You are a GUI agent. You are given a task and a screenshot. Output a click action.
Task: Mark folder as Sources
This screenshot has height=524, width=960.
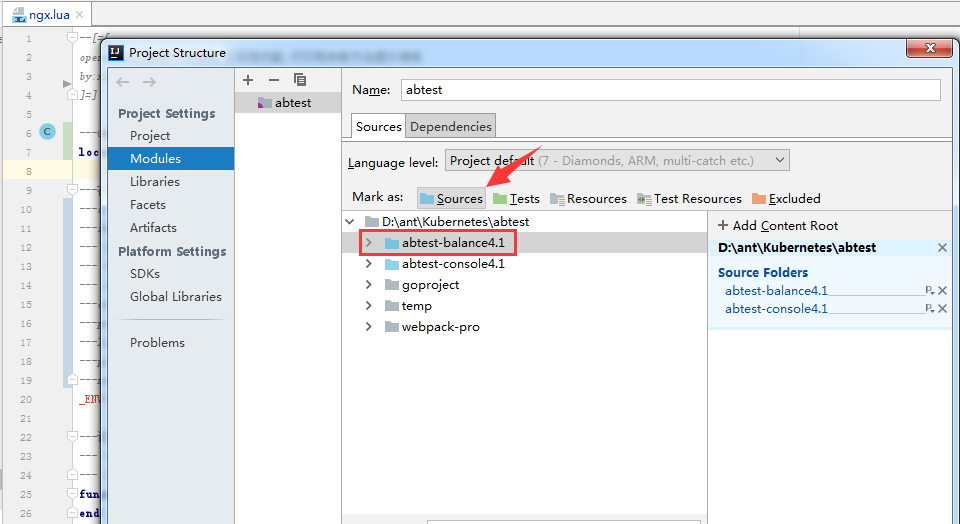tap(451, 199)
